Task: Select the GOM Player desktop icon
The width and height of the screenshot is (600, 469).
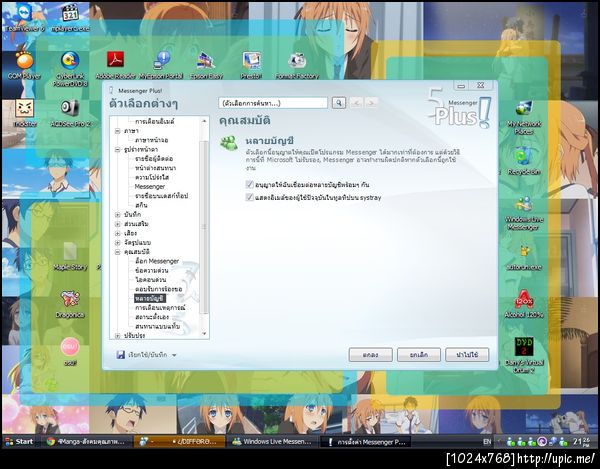Action: pos(24,65)
